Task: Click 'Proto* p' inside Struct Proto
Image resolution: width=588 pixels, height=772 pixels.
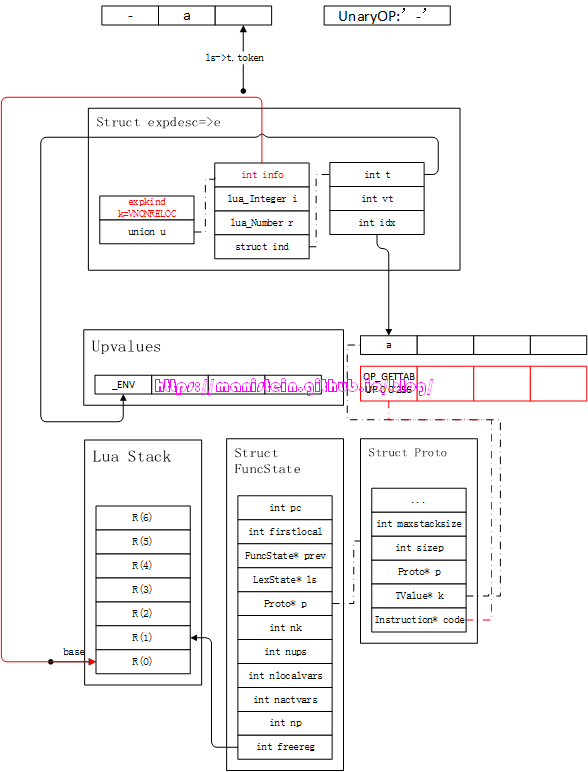Action: coord(419,572)
